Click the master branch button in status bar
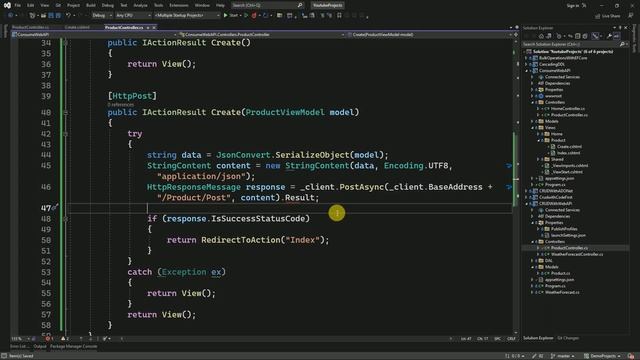Screen dimensions: 640x360 tap(563, 356)
